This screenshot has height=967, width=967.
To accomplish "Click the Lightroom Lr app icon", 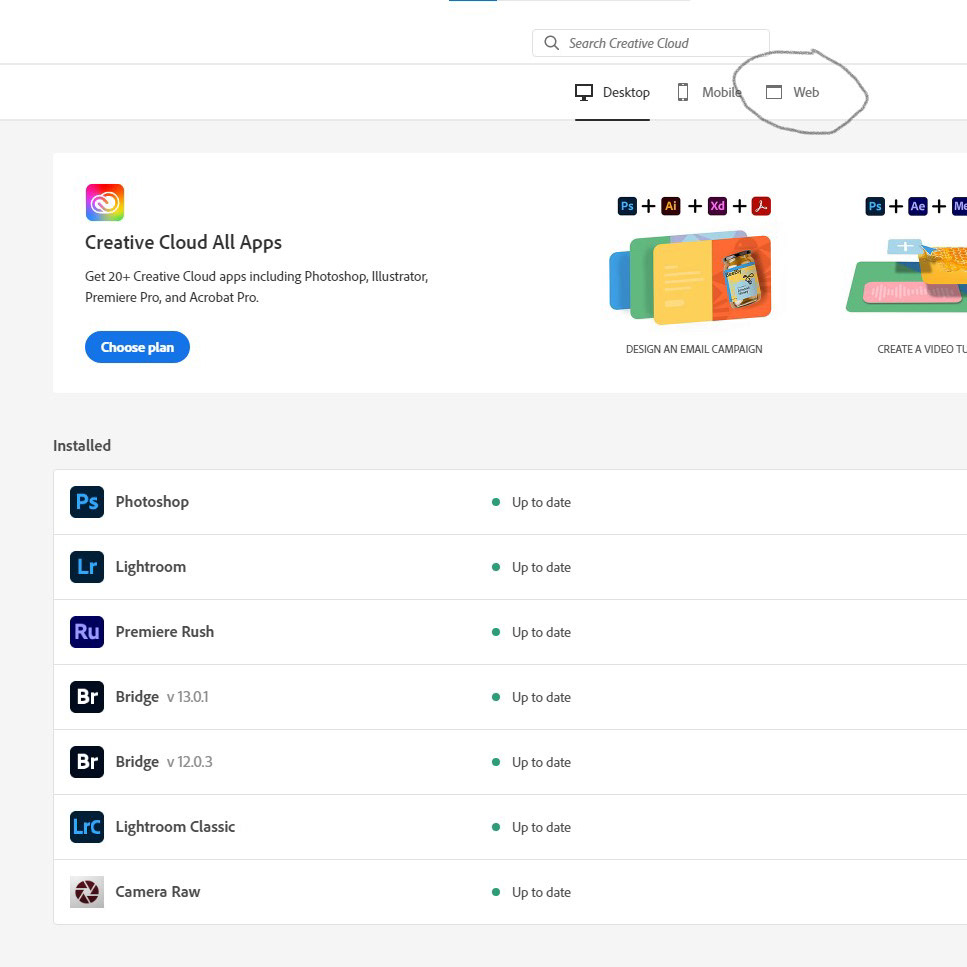I will point(87,567).
